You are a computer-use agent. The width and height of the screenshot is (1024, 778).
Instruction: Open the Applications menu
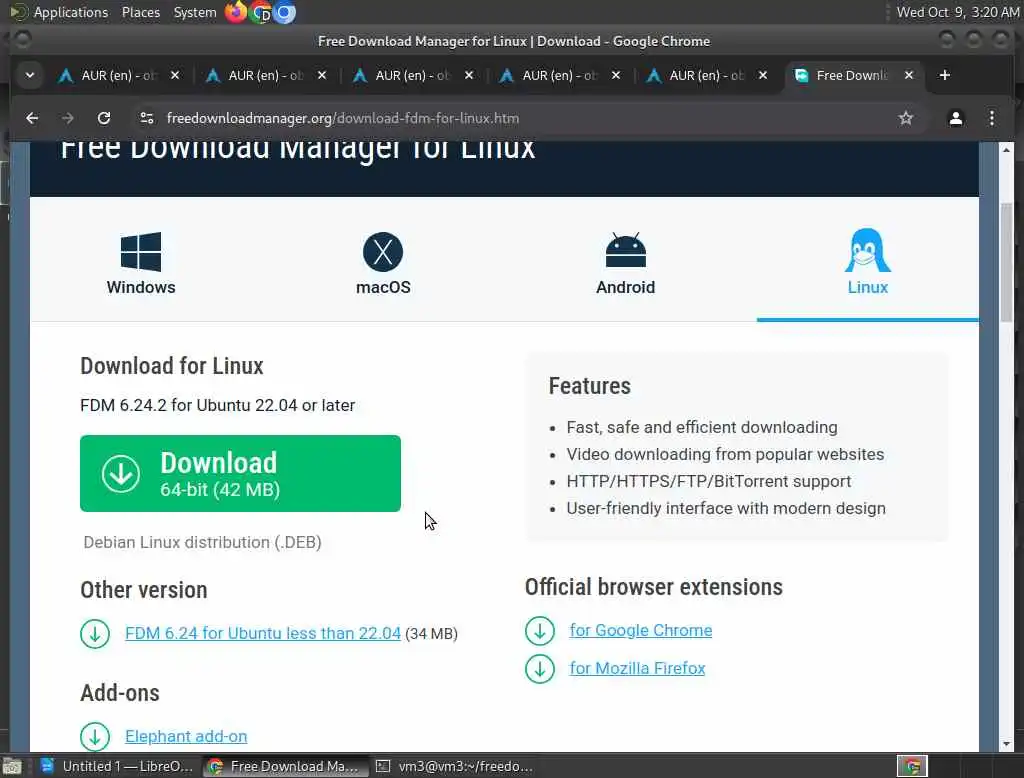point(59,12)
